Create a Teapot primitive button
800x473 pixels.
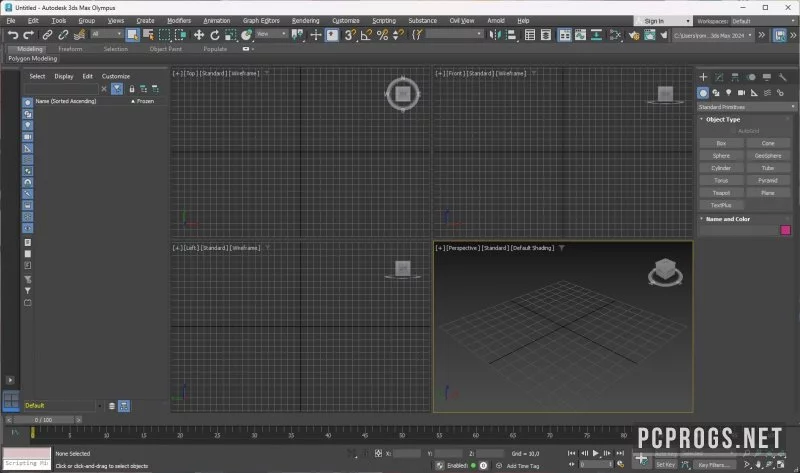pyautogui.click(x=721, y=193)
